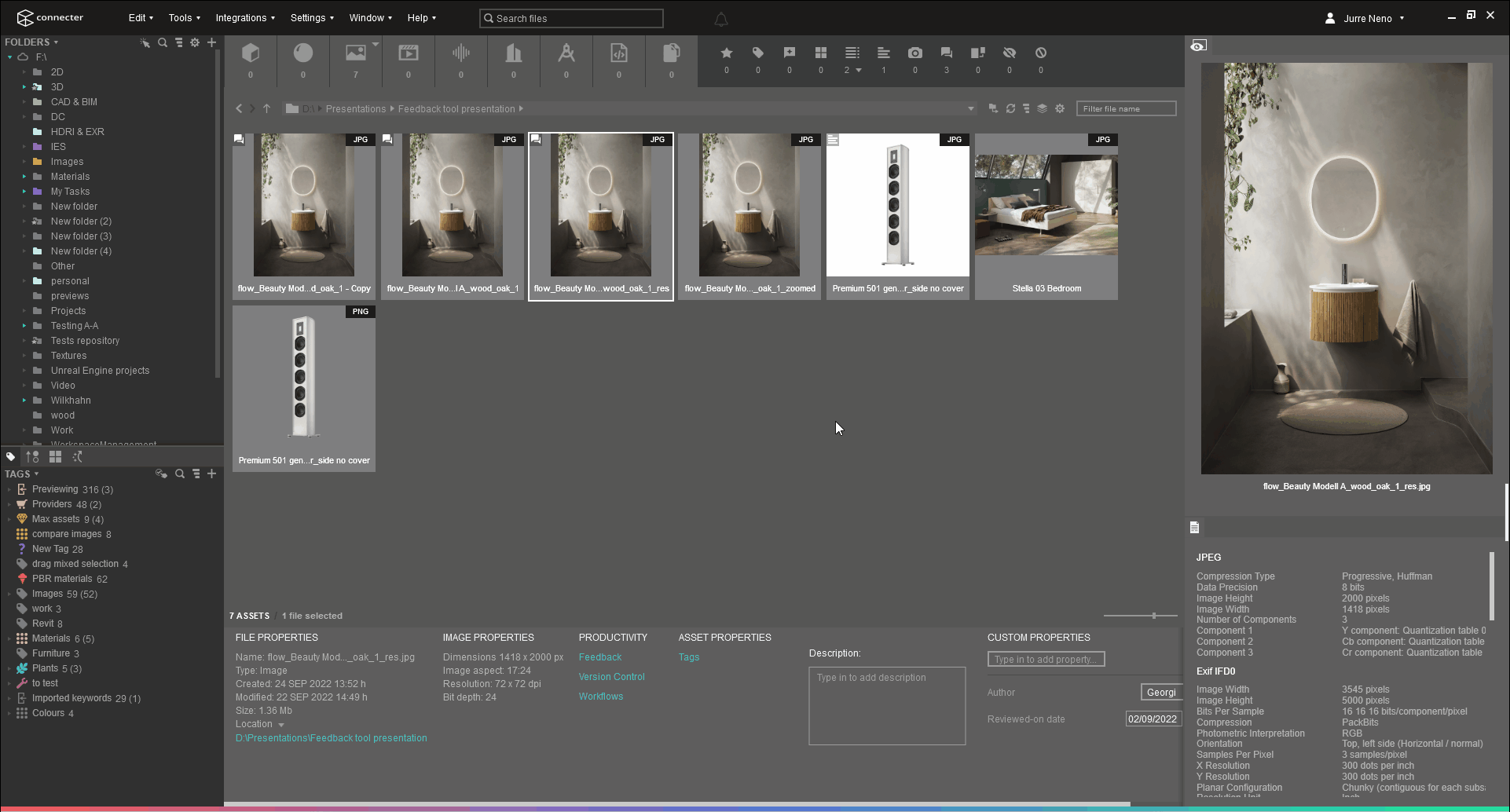Open path history dropdown arrow
Screen dimensions: 1510x812
[x=971, y=108]
